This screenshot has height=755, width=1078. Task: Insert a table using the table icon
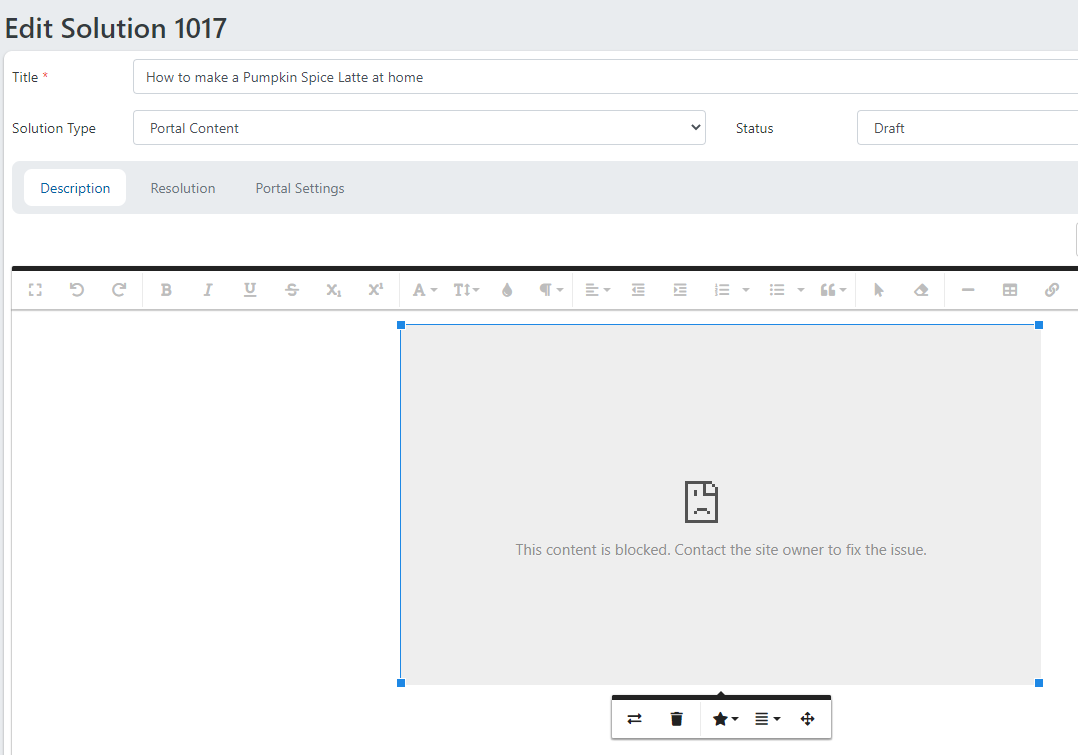pyautogui.click(x=1010, y=290)
